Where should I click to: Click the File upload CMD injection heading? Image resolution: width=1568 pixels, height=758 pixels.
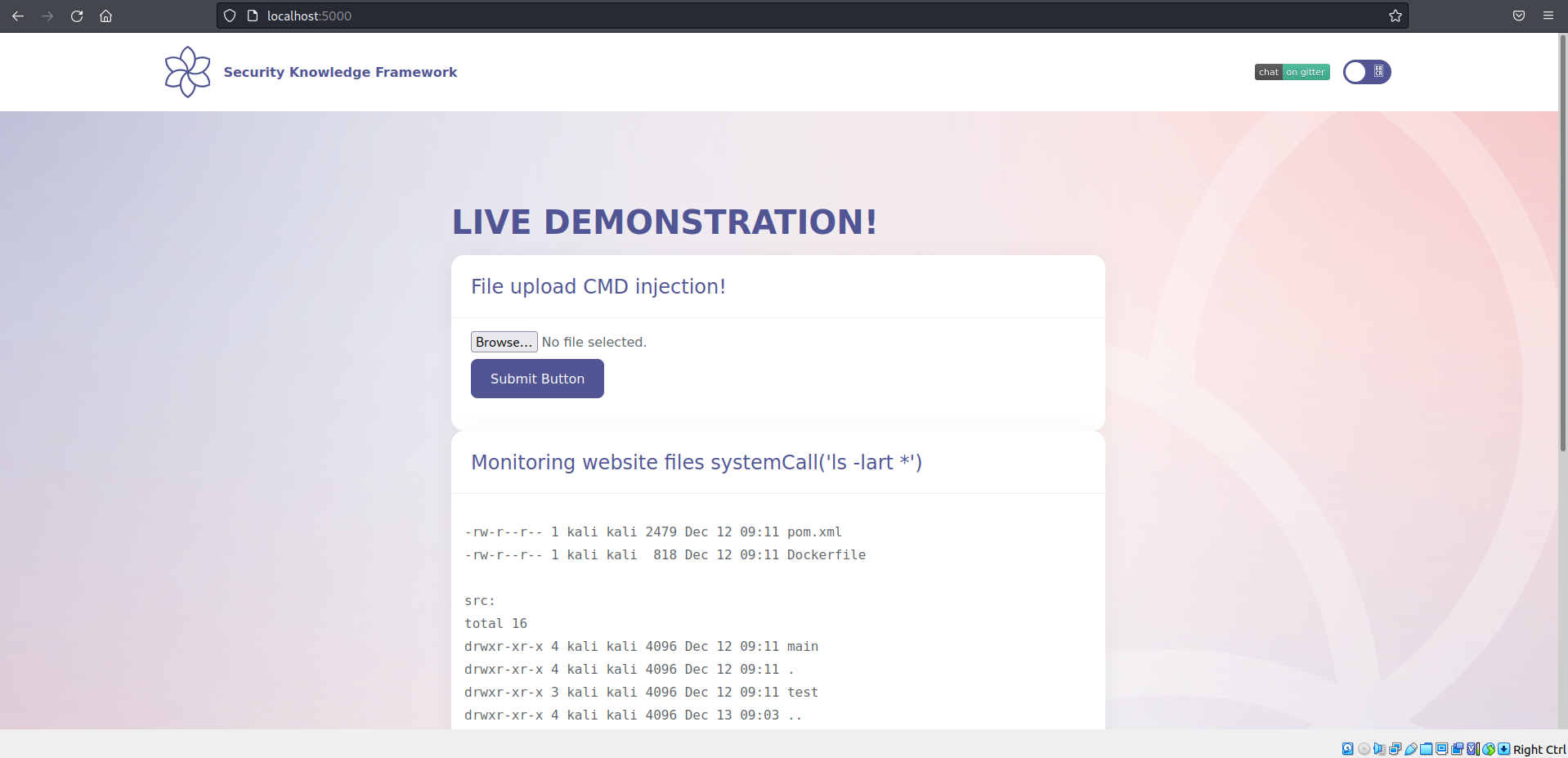(x=598, y=286)
